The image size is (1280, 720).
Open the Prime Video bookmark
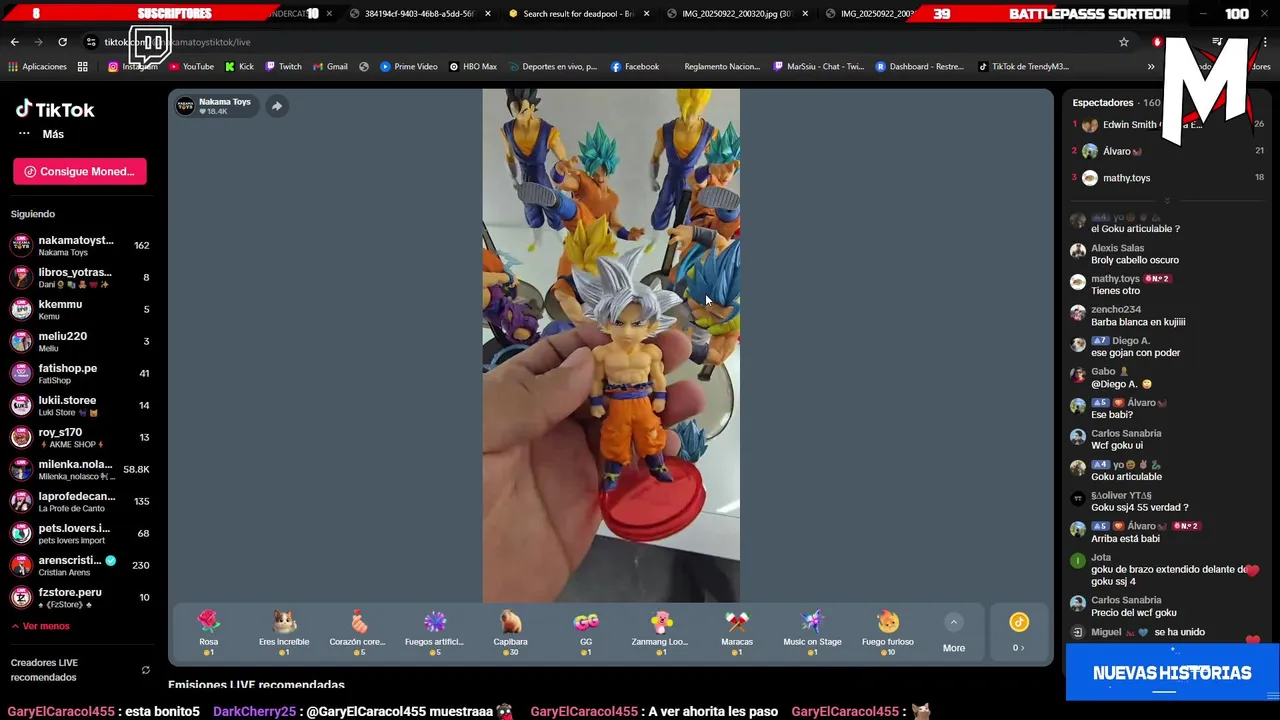(409, 67)
